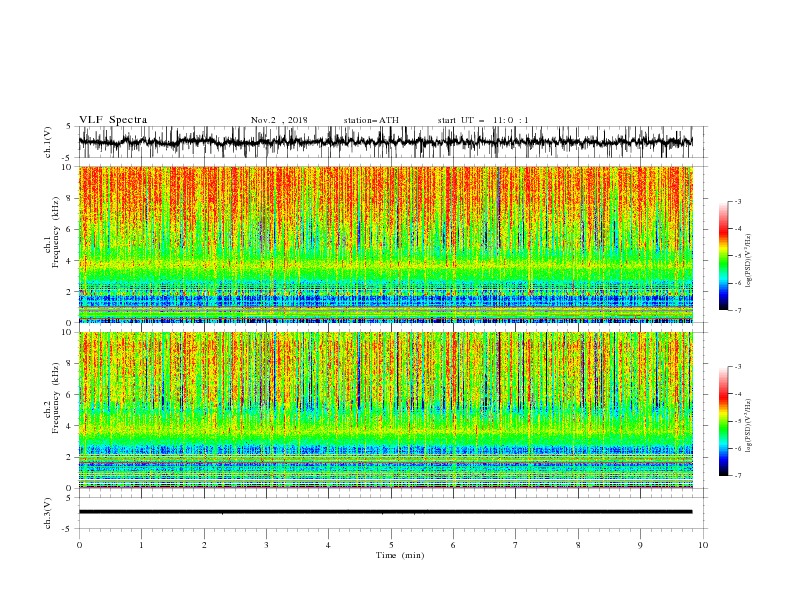Click the '7' tick on the time axis
The image size is (792, 612).
tap(516, 545)
